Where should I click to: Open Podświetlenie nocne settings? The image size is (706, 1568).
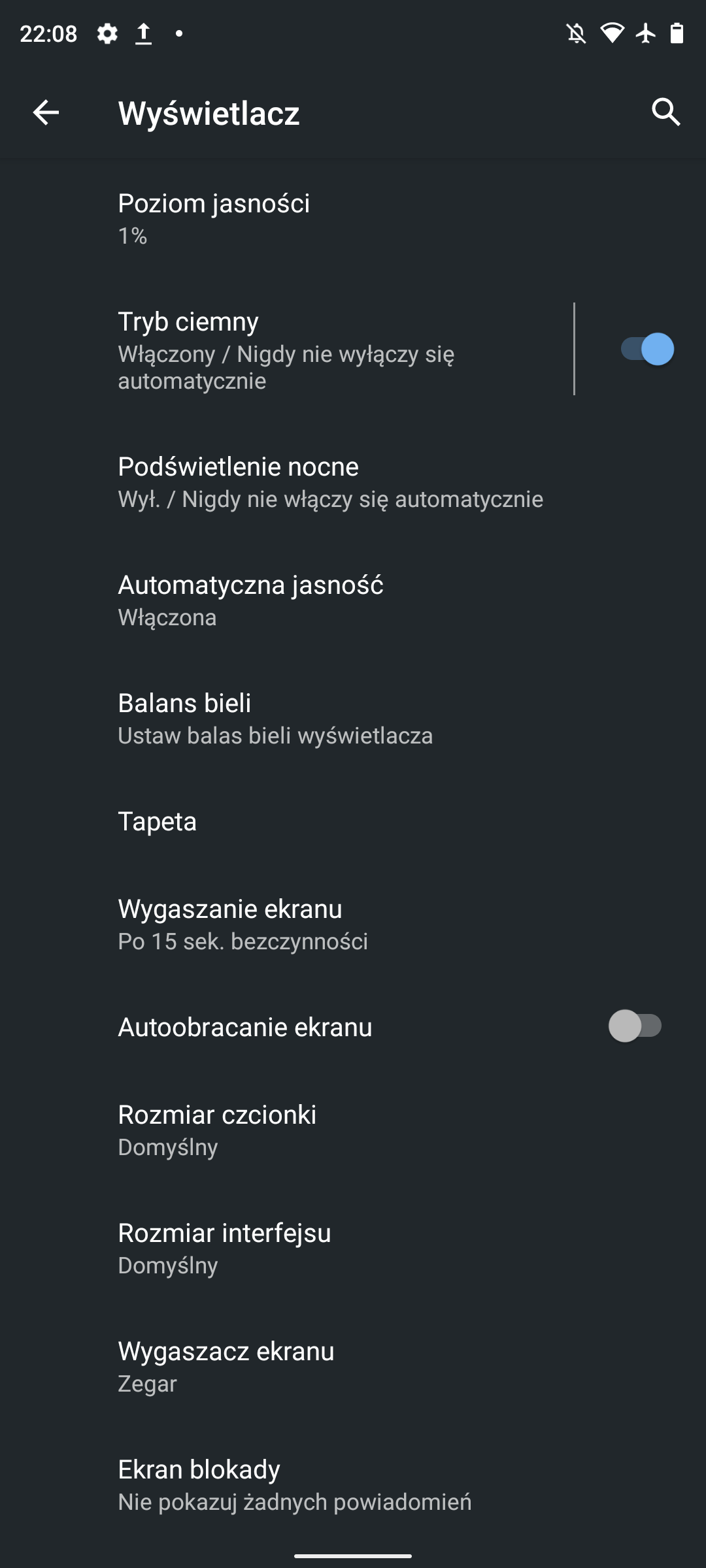point(330,482)
